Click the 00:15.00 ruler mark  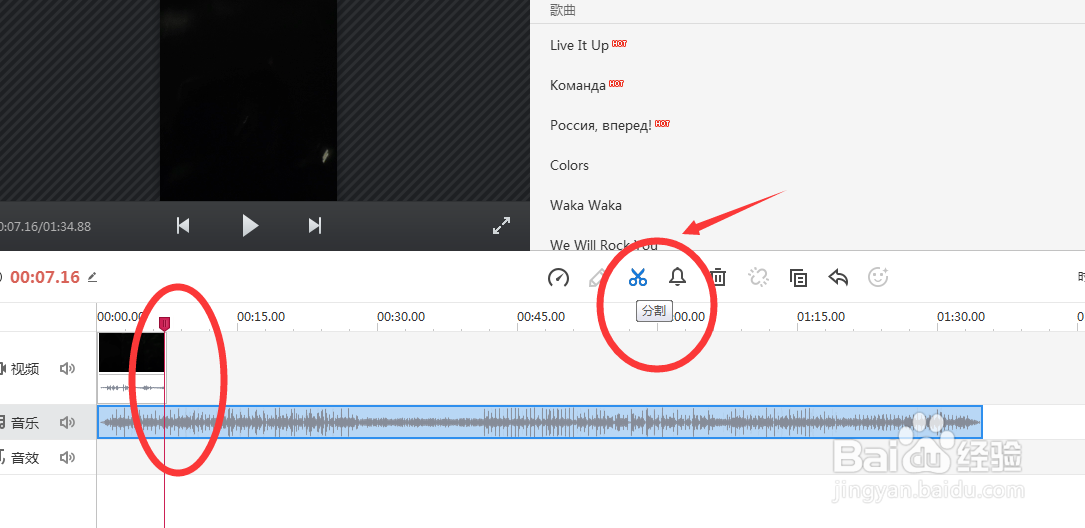pos(261,317)
